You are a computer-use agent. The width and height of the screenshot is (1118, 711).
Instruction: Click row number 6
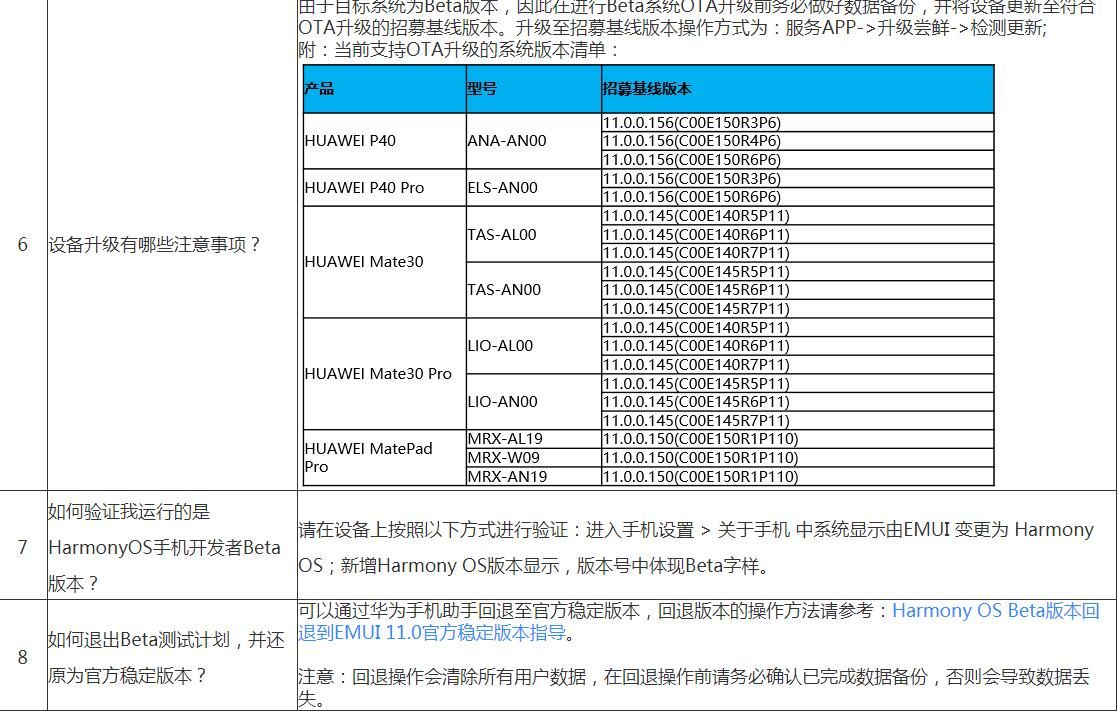pos(23,245)
